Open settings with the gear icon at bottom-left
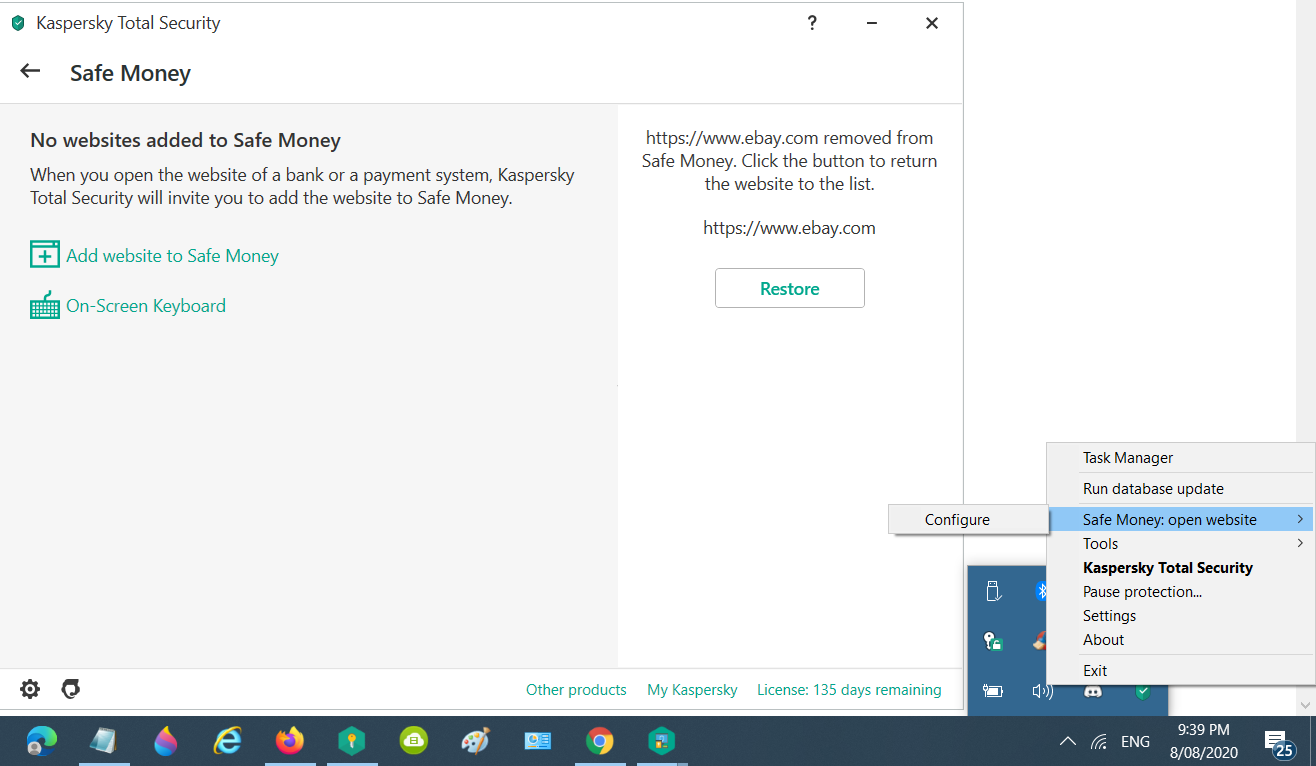Viewport: 1316px width, 766px height. pyautogui.click(x=30, y=689)
